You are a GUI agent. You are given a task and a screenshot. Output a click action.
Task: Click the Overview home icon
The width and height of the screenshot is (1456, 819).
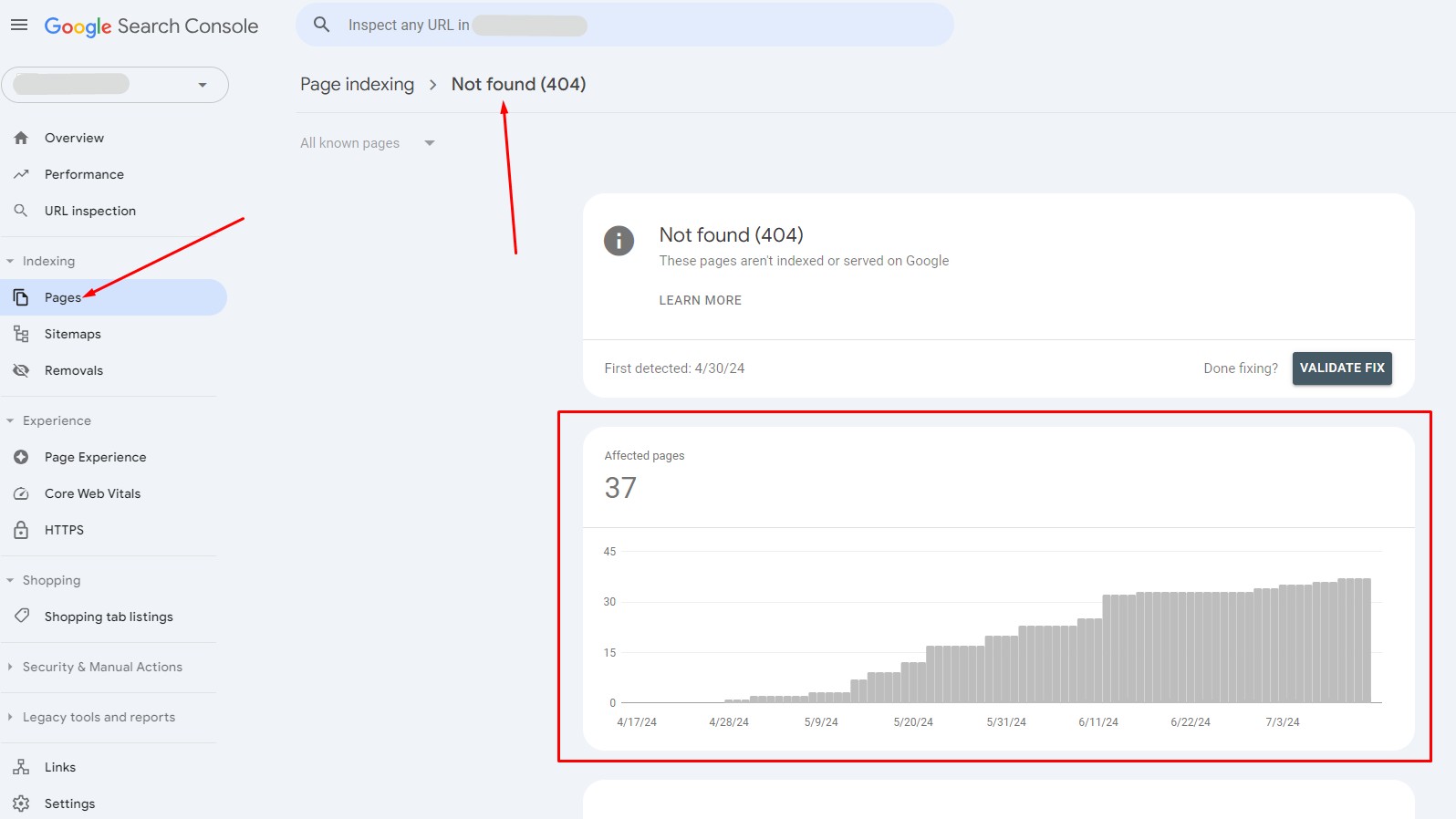click(x=21, y=138)
